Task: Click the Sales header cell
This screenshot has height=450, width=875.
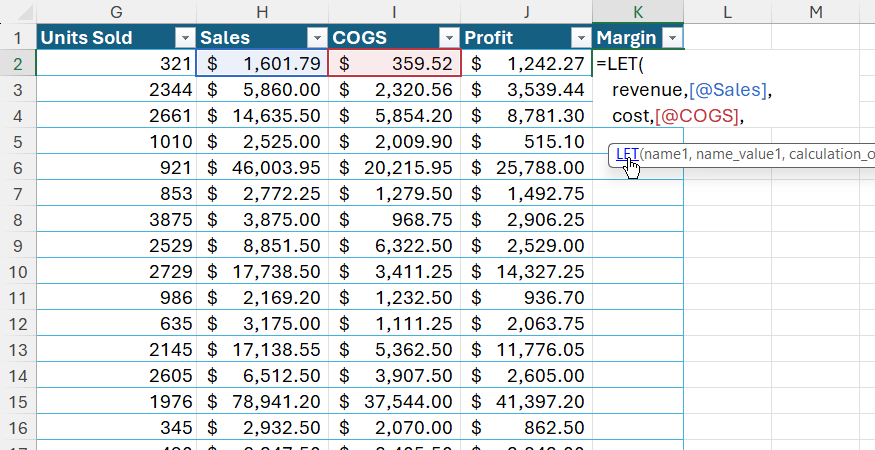Action: pyautogui.click(x=262, y=37)
